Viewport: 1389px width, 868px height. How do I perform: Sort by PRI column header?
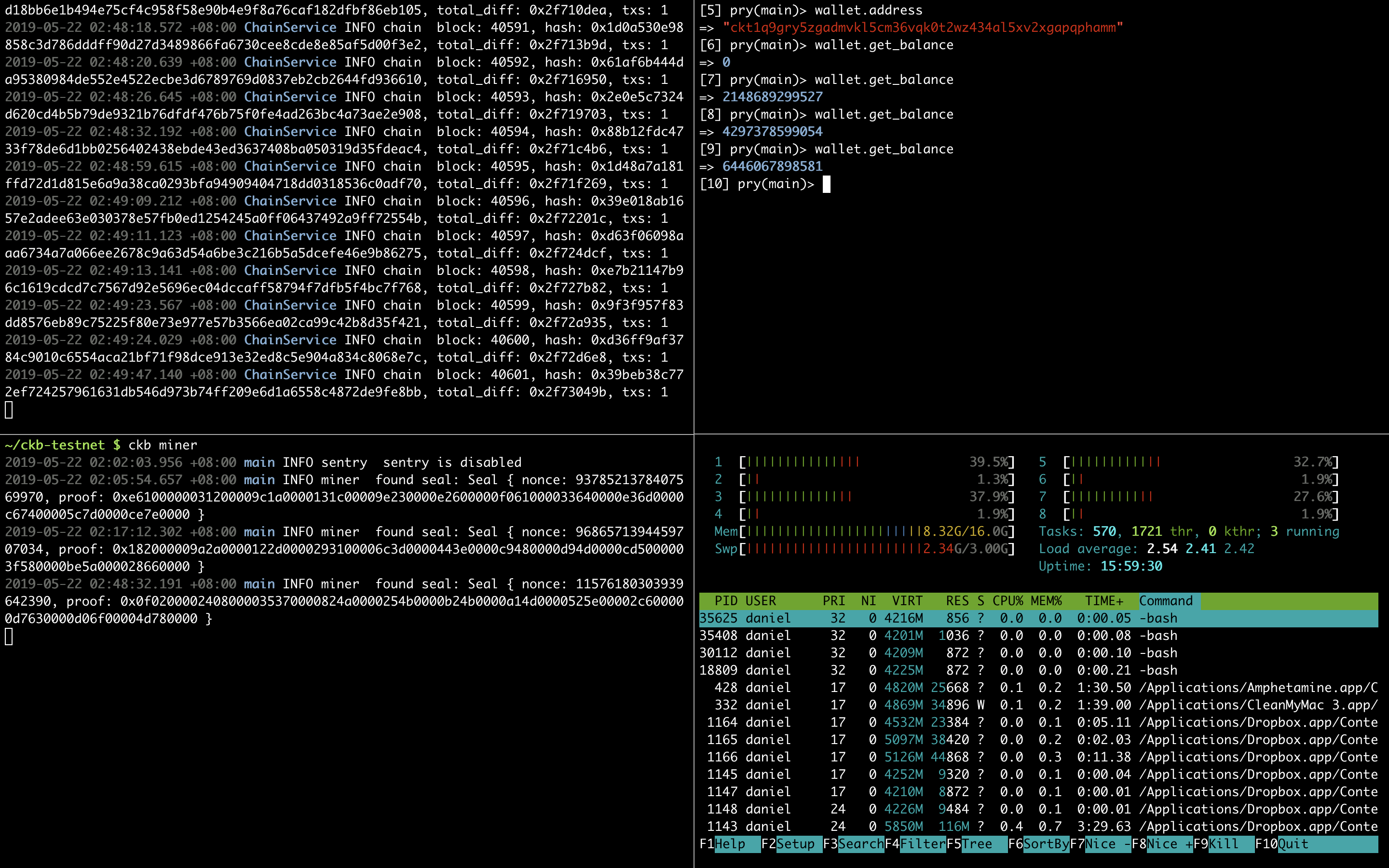coord(834,601)
